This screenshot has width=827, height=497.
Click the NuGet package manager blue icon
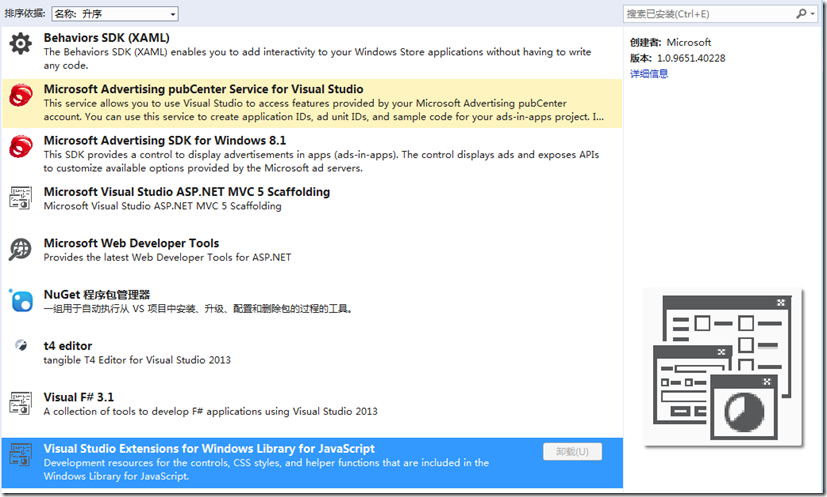(21, 301)
